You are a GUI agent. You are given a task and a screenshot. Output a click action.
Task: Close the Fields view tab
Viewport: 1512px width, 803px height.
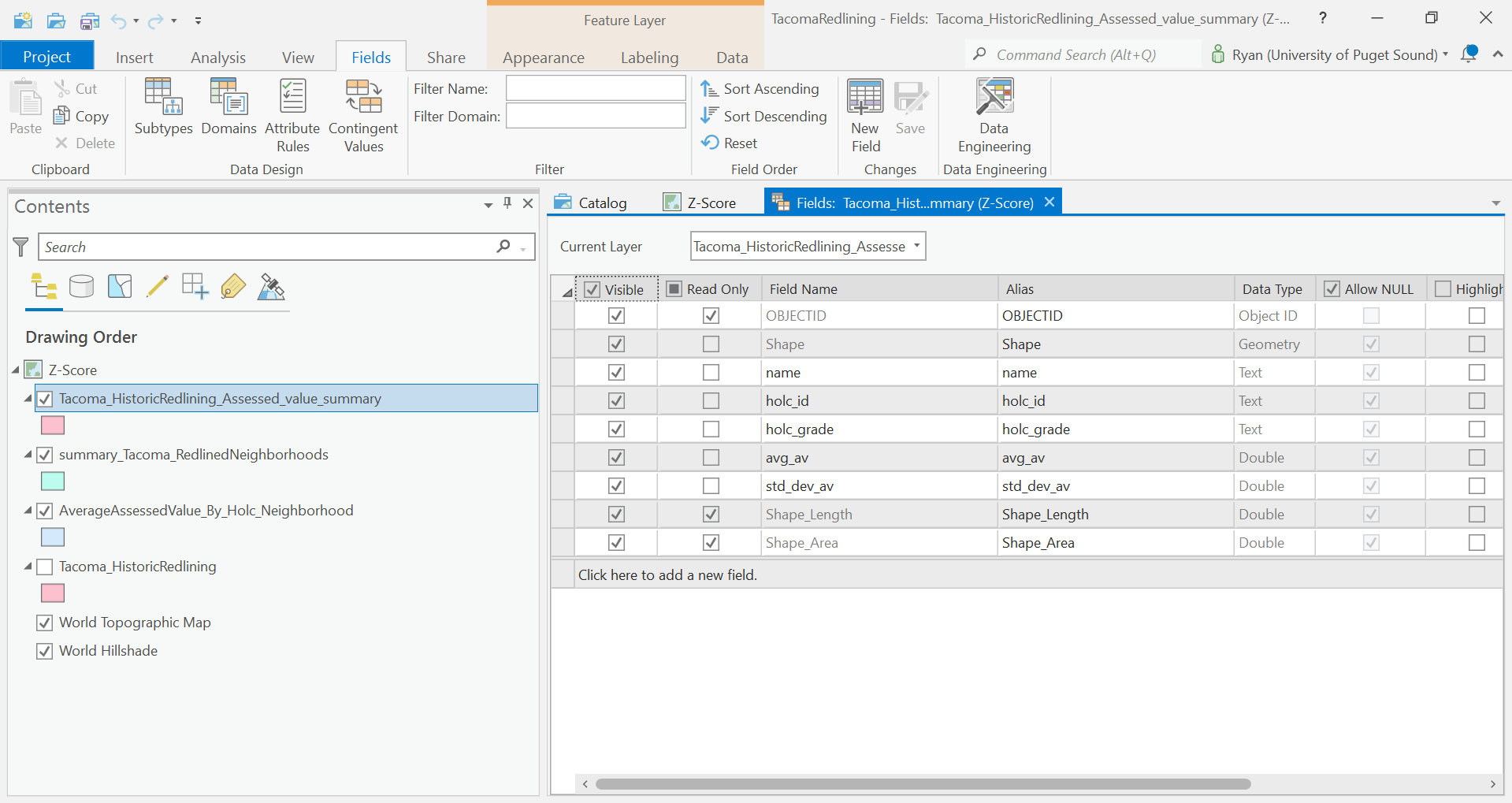point(1049,202)
